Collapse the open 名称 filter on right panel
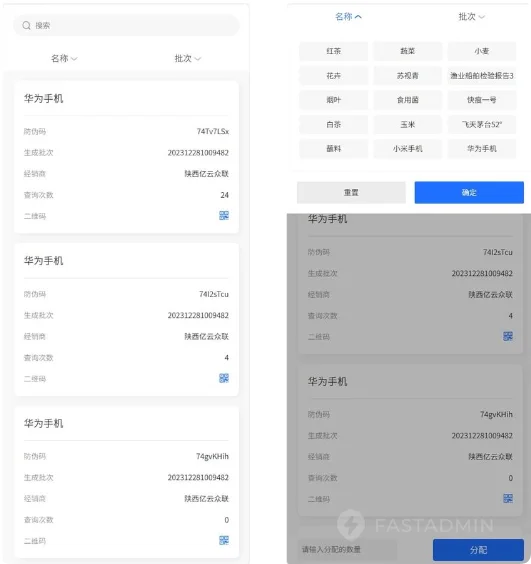531x564 pixels. click(348, 17)
